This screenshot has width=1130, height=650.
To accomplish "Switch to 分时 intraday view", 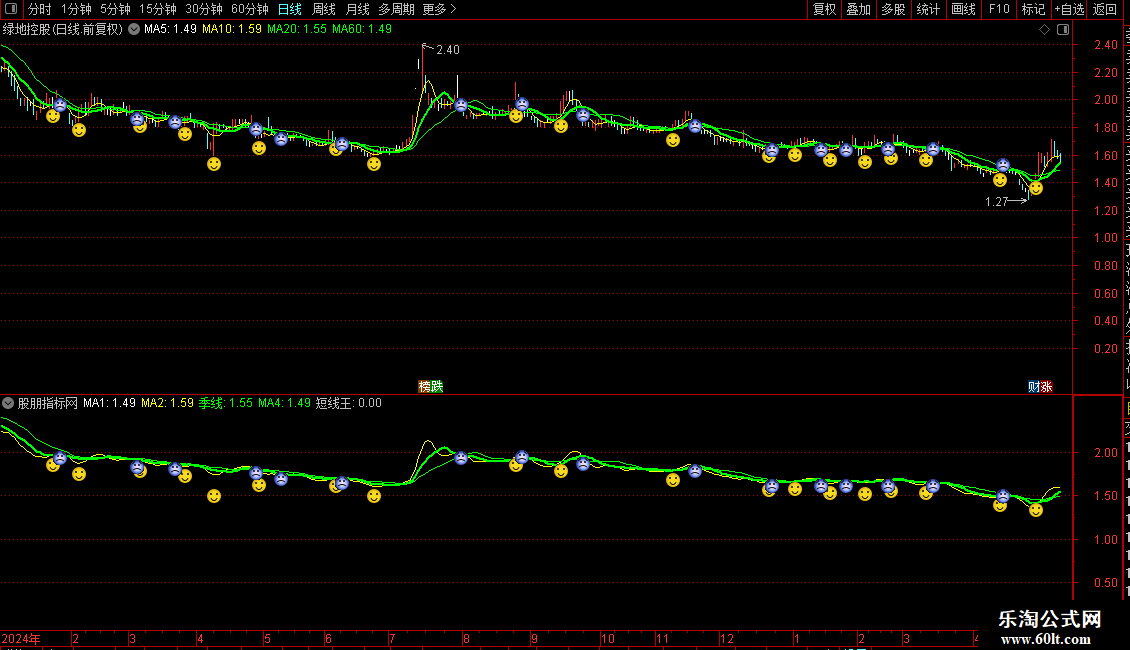I will point(40,9).
